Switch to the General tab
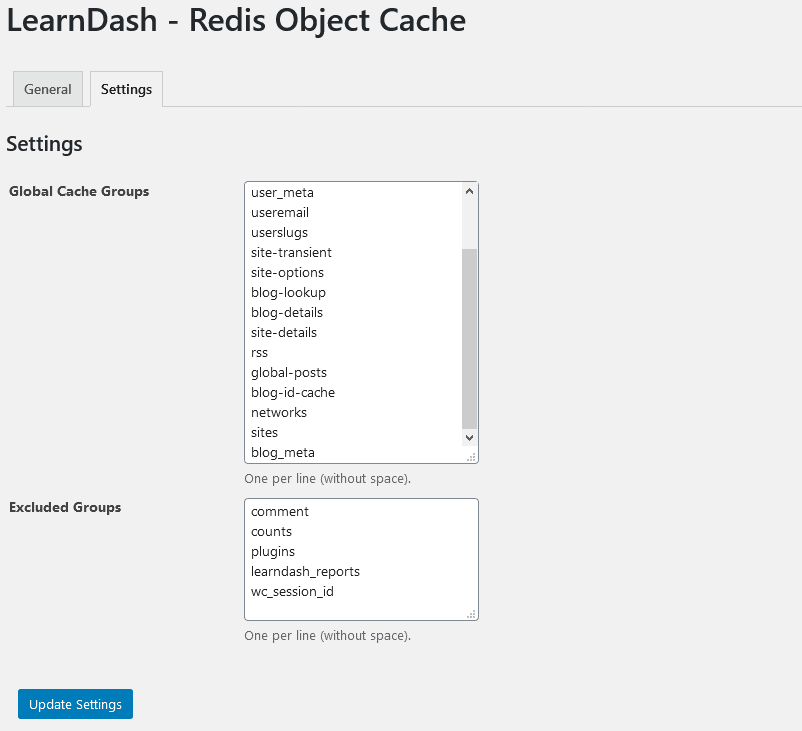This screenshot has width=802, height=731. coord(48,89)
